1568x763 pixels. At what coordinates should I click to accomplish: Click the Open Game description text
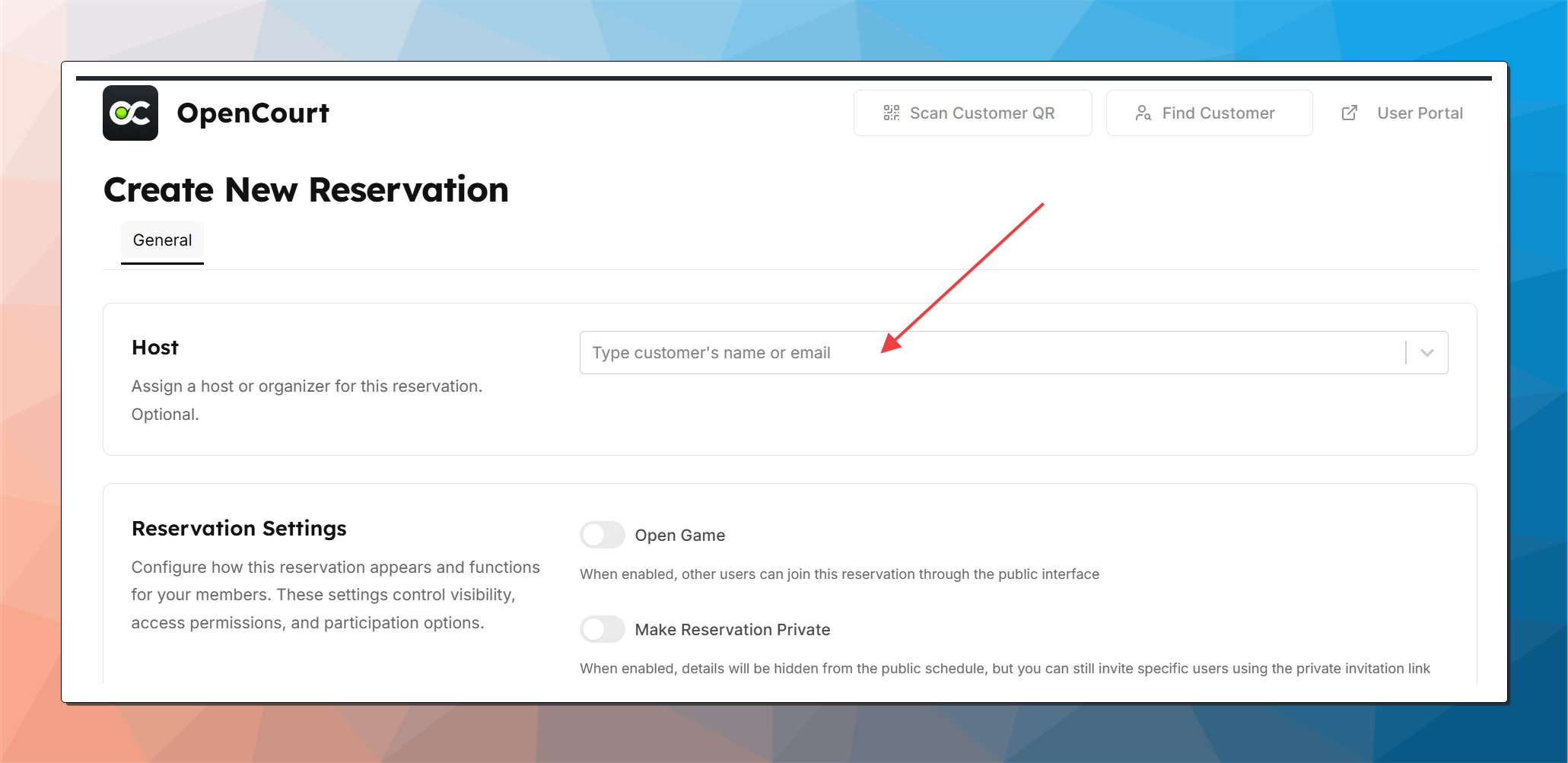coord(839,574)
